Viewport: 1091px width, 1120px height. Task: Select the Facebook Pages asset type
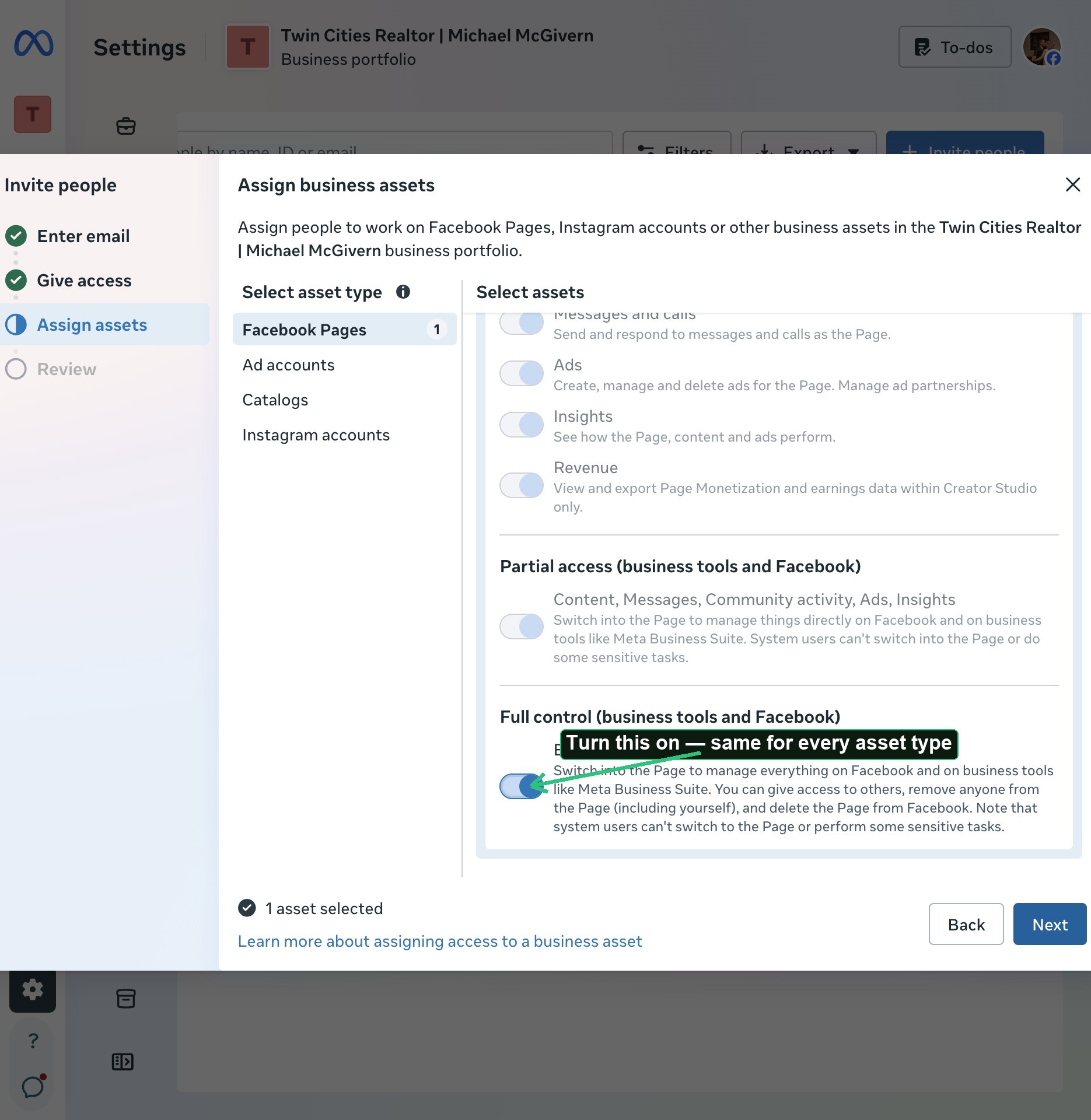(344, 330)
